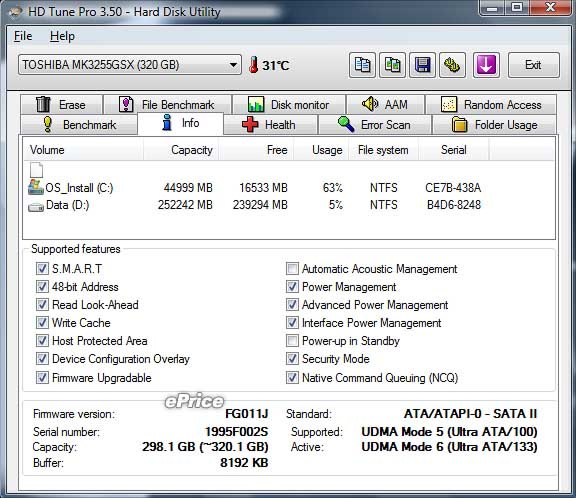Toggle the Read Look-Ahead checkbox

point(42,304)
